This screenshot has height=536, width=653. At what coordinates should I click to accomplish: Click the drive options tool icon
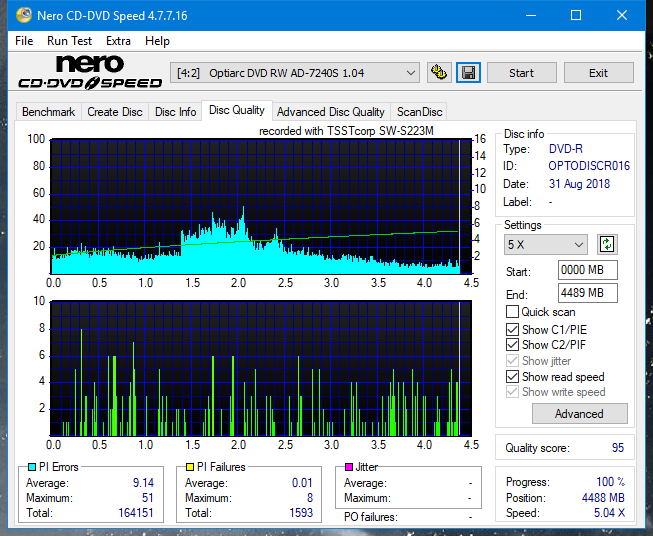pos(439,73)
